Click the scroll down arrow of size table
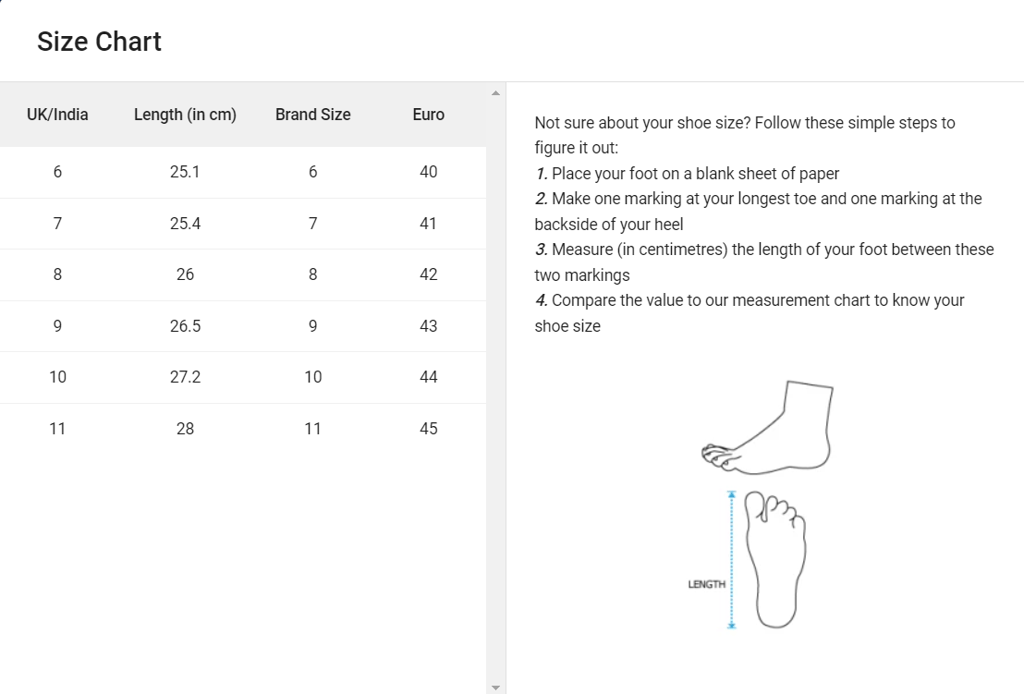This screenshot has height=694, width=1024. (495, 686)
